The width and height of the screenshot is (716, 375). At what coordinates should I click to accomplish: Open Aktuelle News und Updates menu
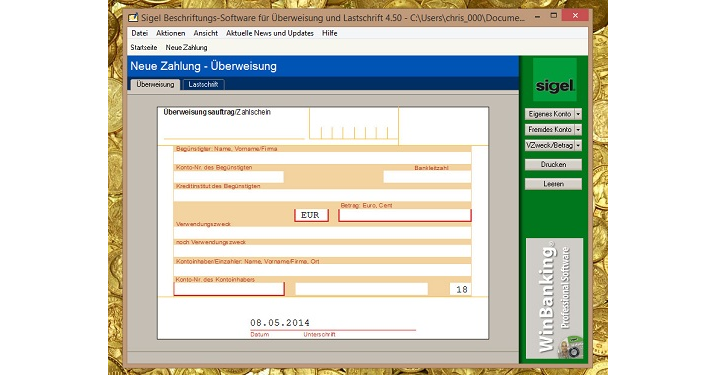click(x=269, y=33)
